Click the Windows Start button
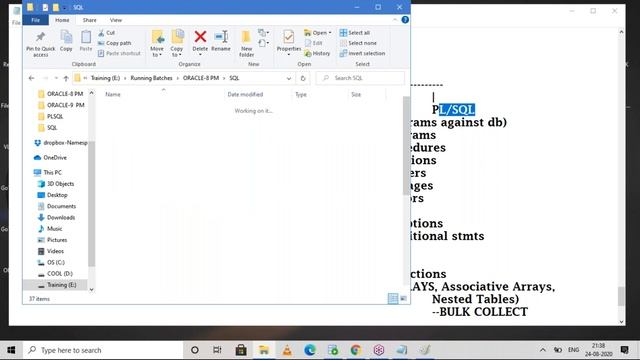Image resolution: width=640 pixels, height=360 pixels. pyautogui.click(x=11, y=350)
